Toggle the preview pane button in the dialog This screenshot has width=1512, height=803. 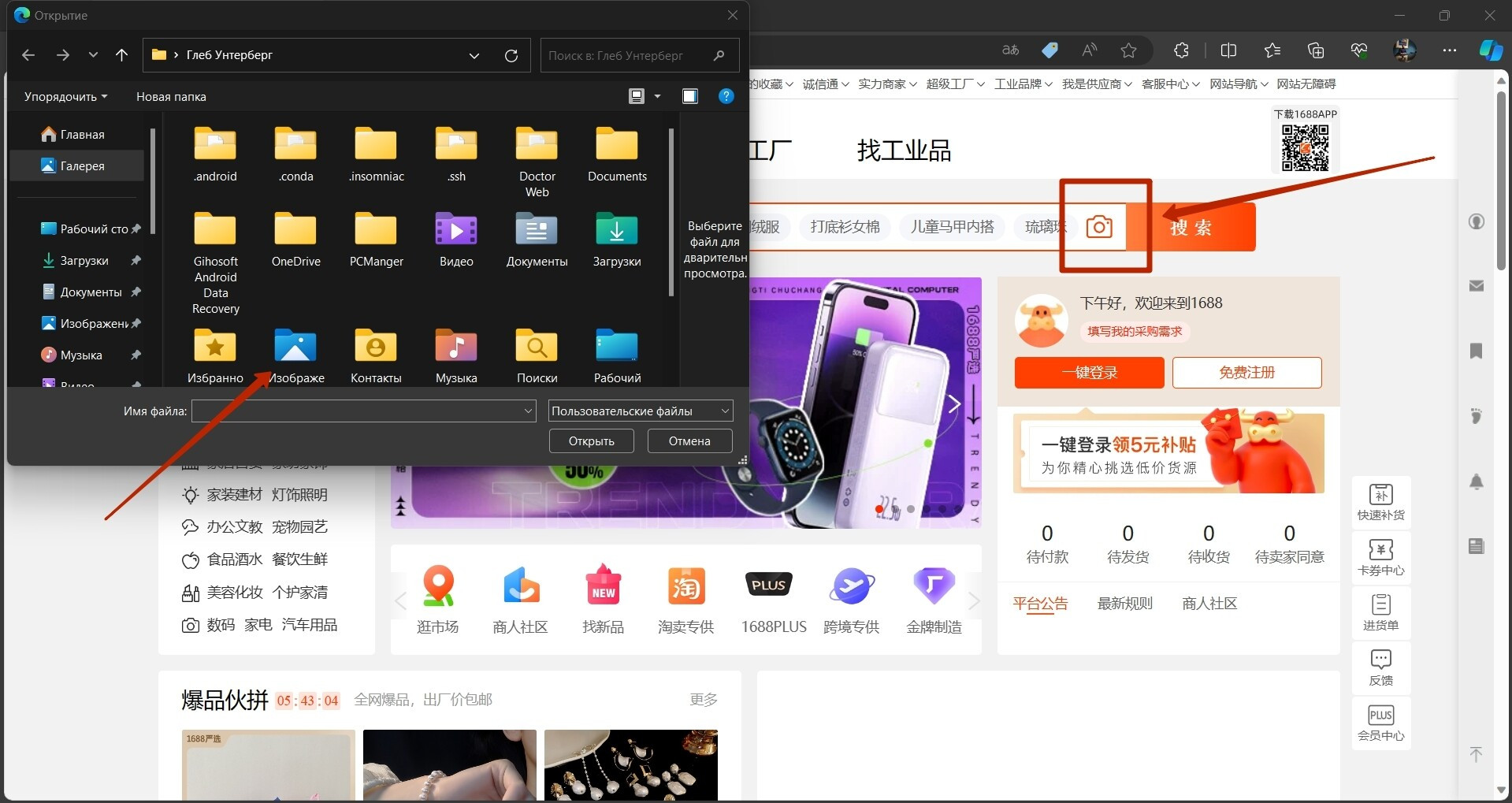coord(690,96)
